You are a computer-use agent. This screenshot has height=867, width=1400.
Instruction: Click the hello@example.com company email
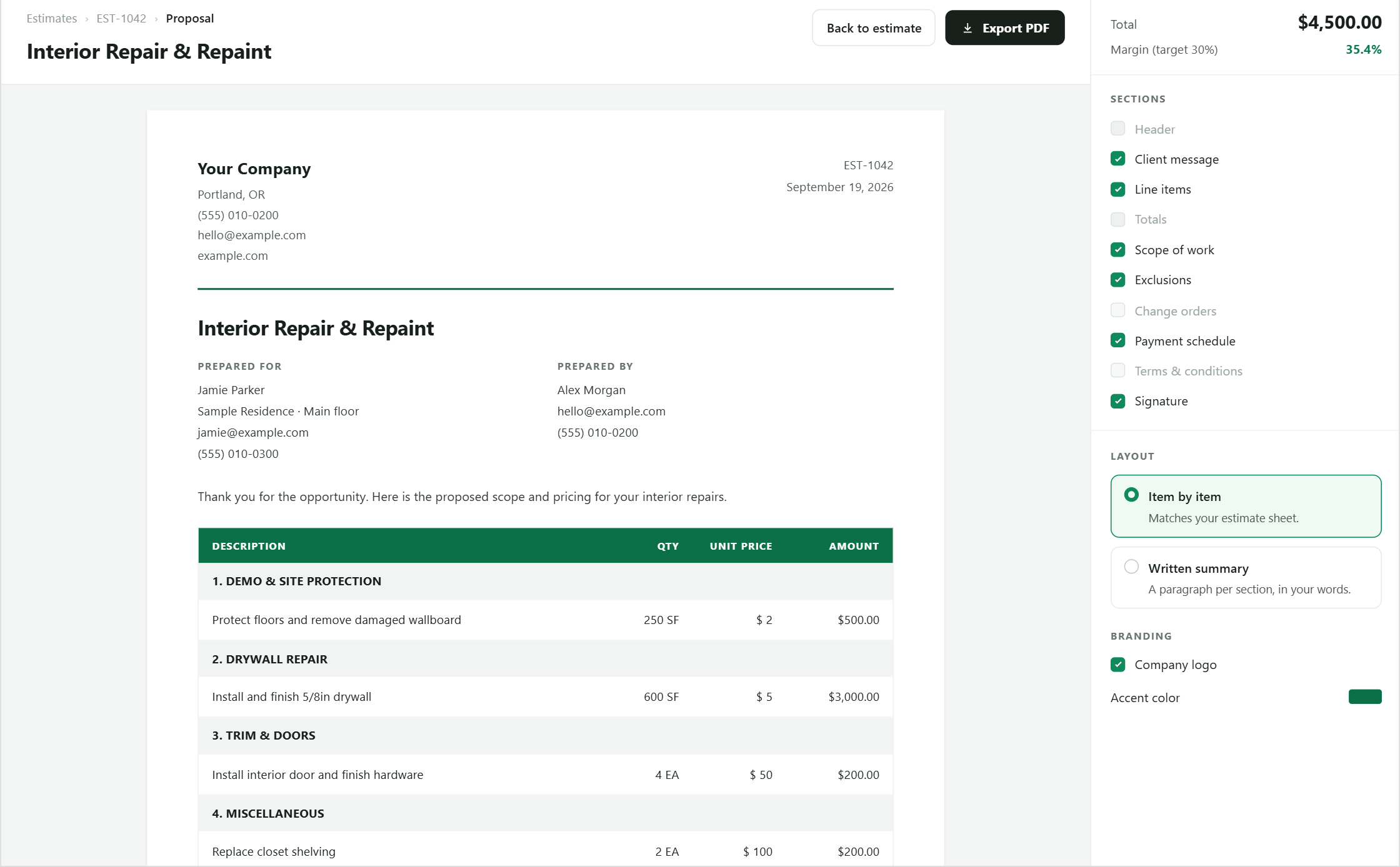coord(252,235)
